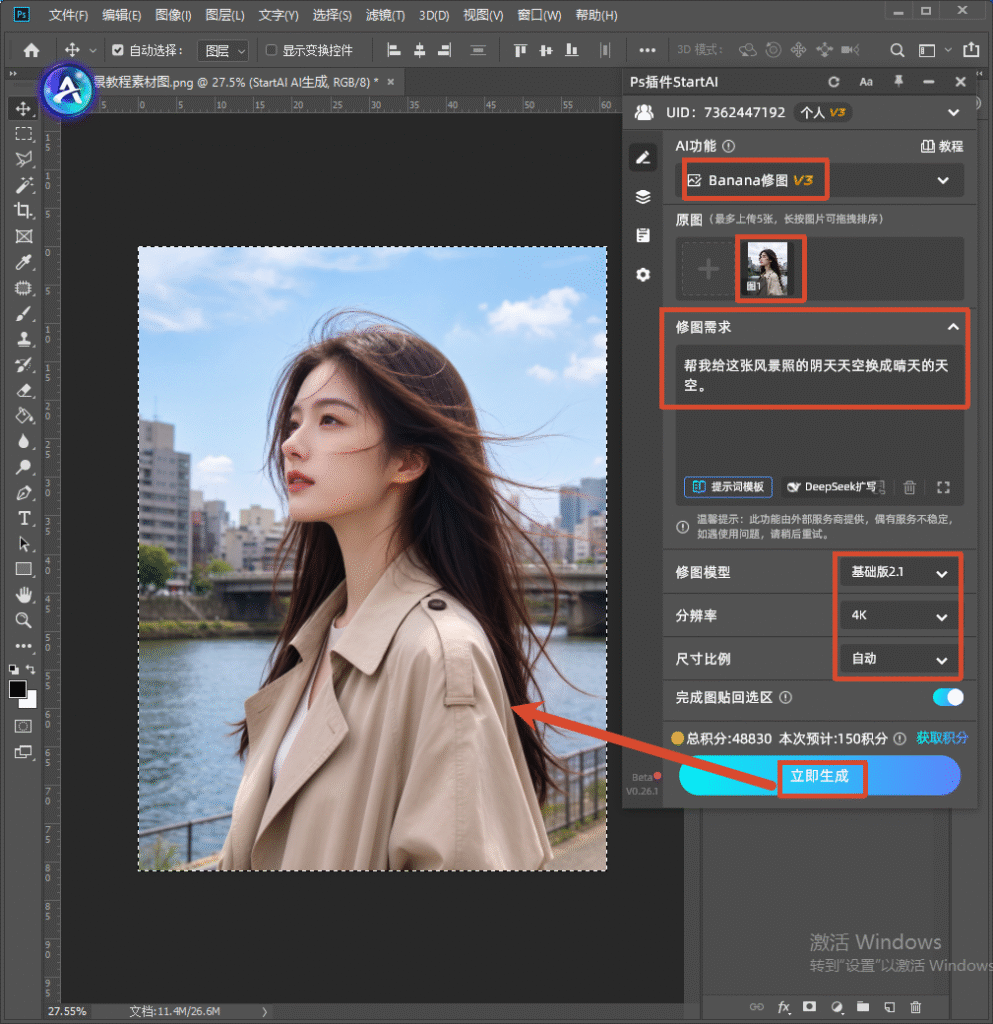Screen dimensions: 993x1024
Task: Open StartAI settings gear icon
Action: (643, 274)
